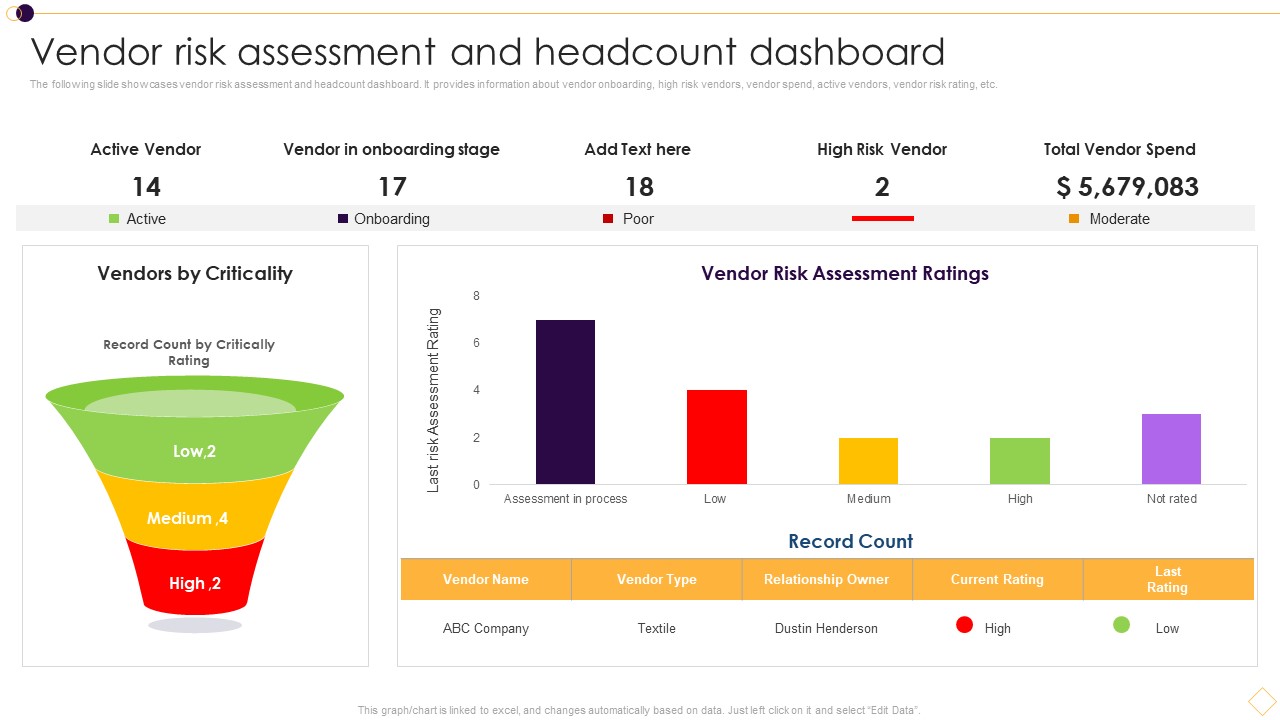Click the Vendor Risk Assessment Ratings title
This screenshot has width=1280, height=720.
click(x=845, y=273)
